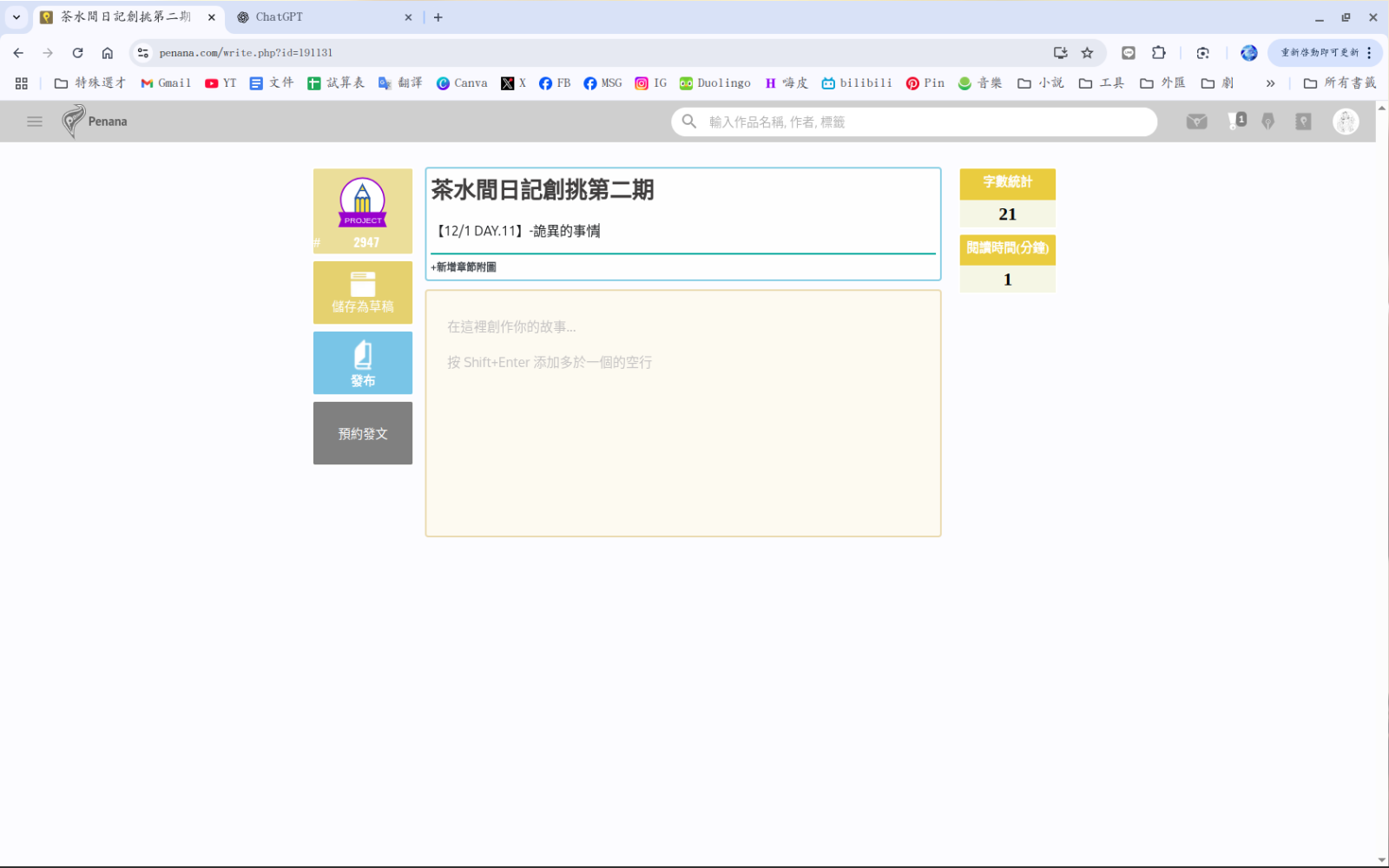Open the 音樂 bookmark
The height and width of the screenshot is (868, 1389).
click(x=980, y=83)
